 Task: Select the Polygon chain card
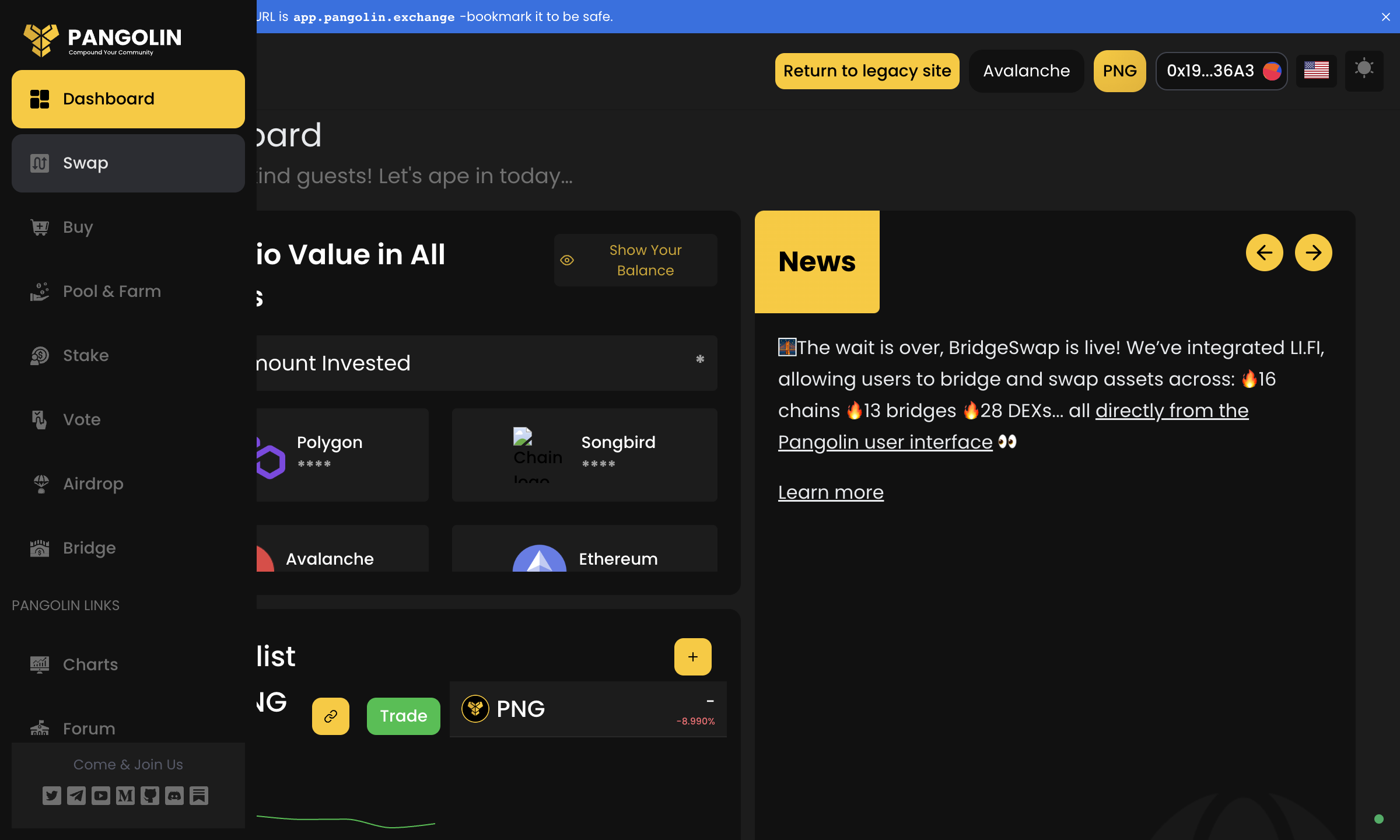coord(342,455)
